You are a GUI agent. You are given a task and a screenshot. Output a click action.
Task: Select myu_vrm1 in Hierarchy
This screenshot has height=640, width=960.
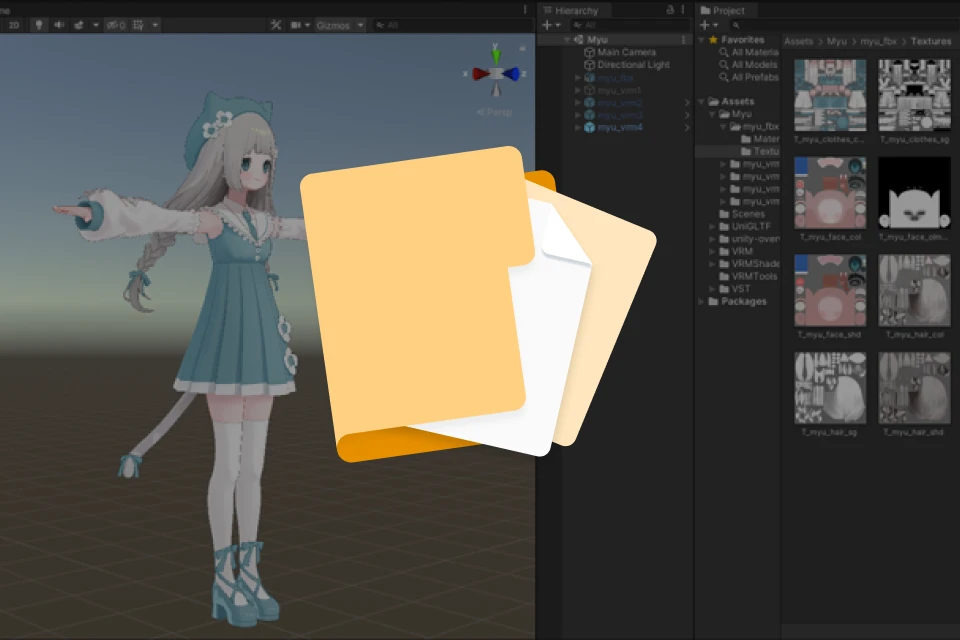click(x=619, y=90)
